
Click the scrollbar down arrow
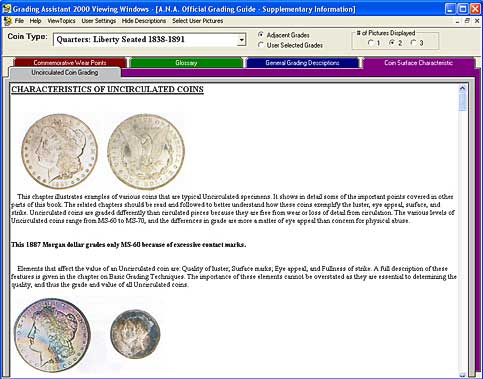[x=462, y=375]
